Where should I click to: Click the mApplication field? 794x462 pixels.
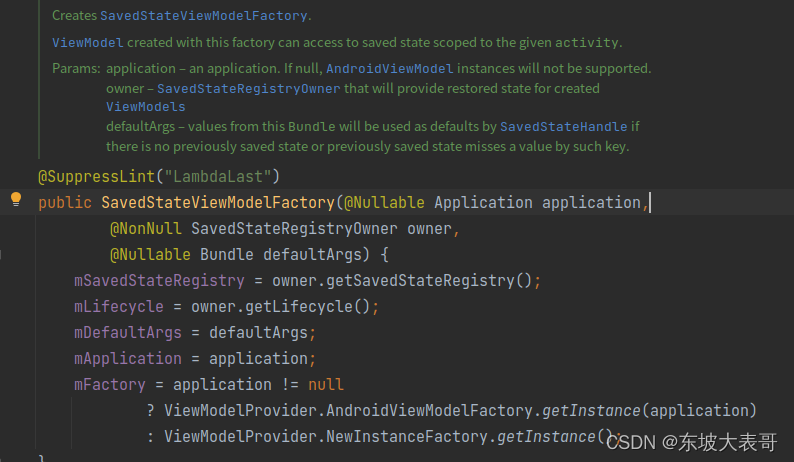(x=128, y=359)
